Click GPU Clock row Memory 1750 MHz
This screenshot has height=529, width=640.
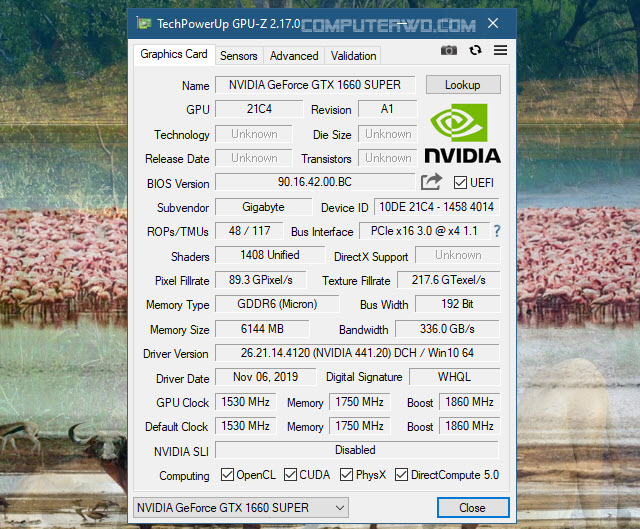pos(360,402)
